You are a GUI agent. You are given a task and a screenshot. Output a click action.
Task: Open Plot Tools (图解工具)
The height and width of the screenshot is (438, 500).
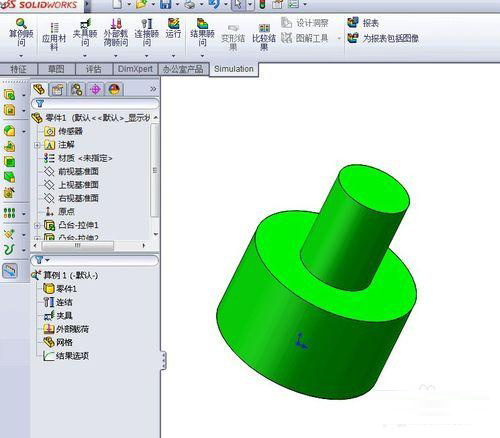coord(305,38)
